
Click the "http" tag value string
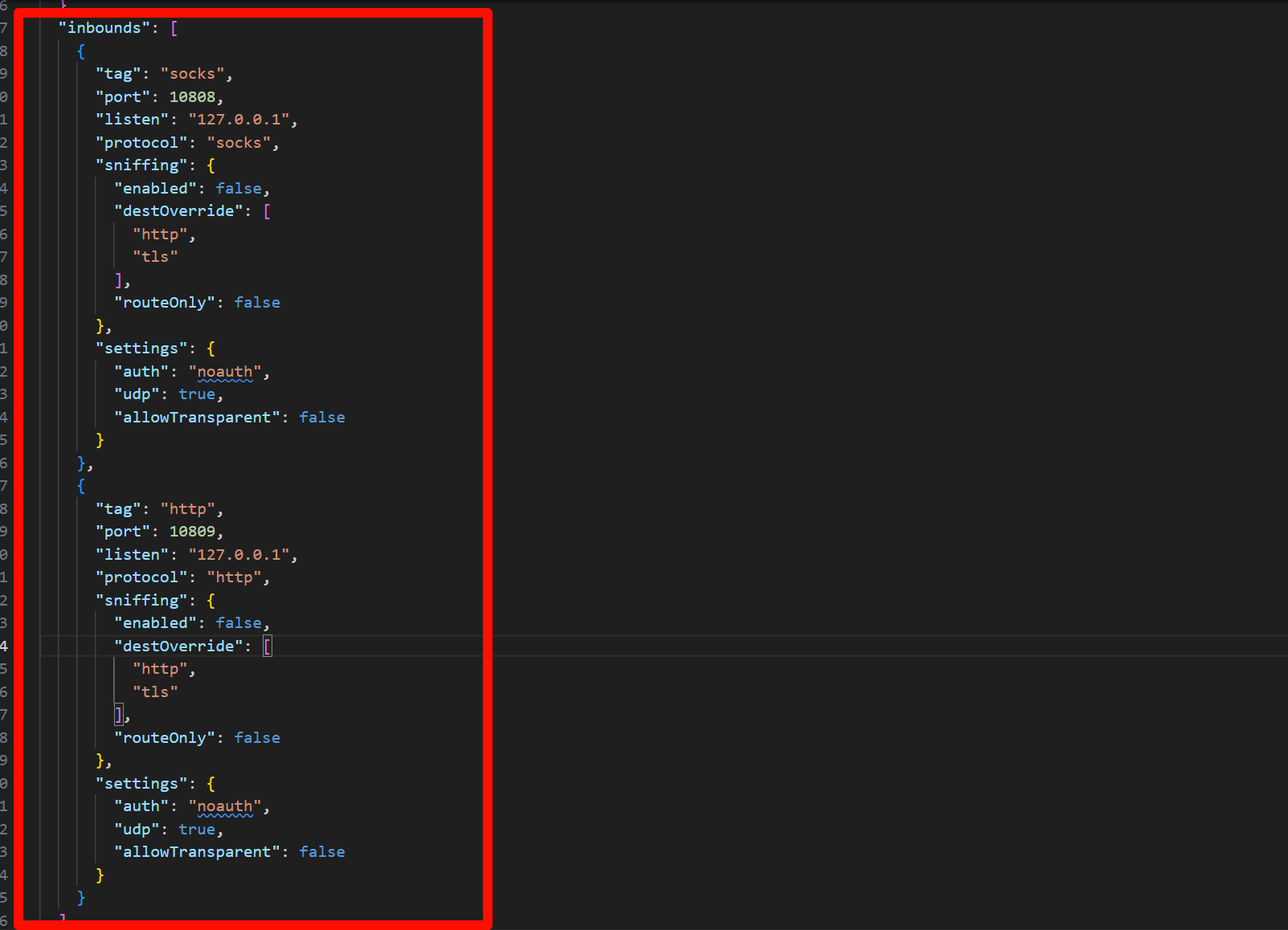point(188,509)
